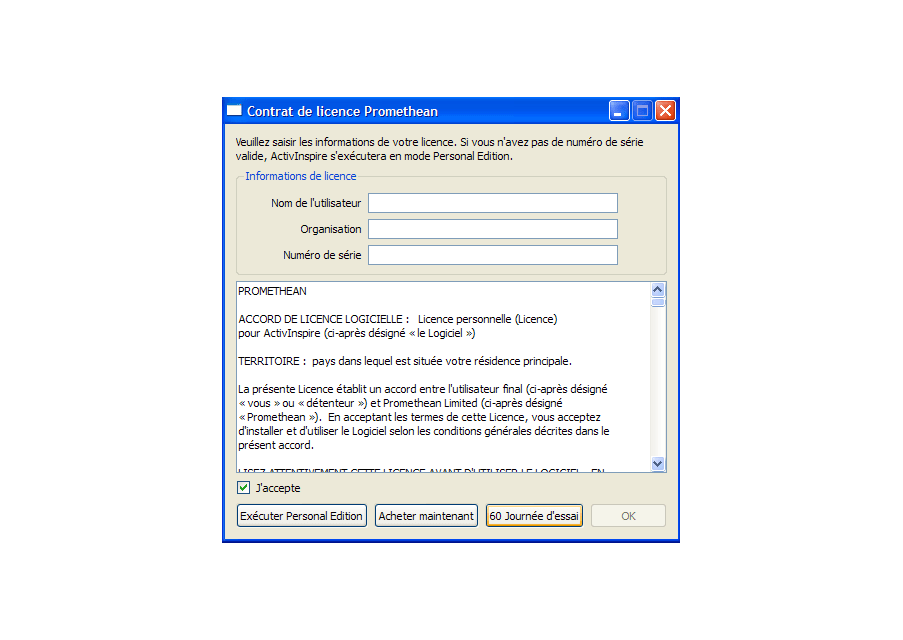Click Exécuter Personal Edition button
Image resolution: width=903 pixels, height=640 pixels.
pos(302,516)
